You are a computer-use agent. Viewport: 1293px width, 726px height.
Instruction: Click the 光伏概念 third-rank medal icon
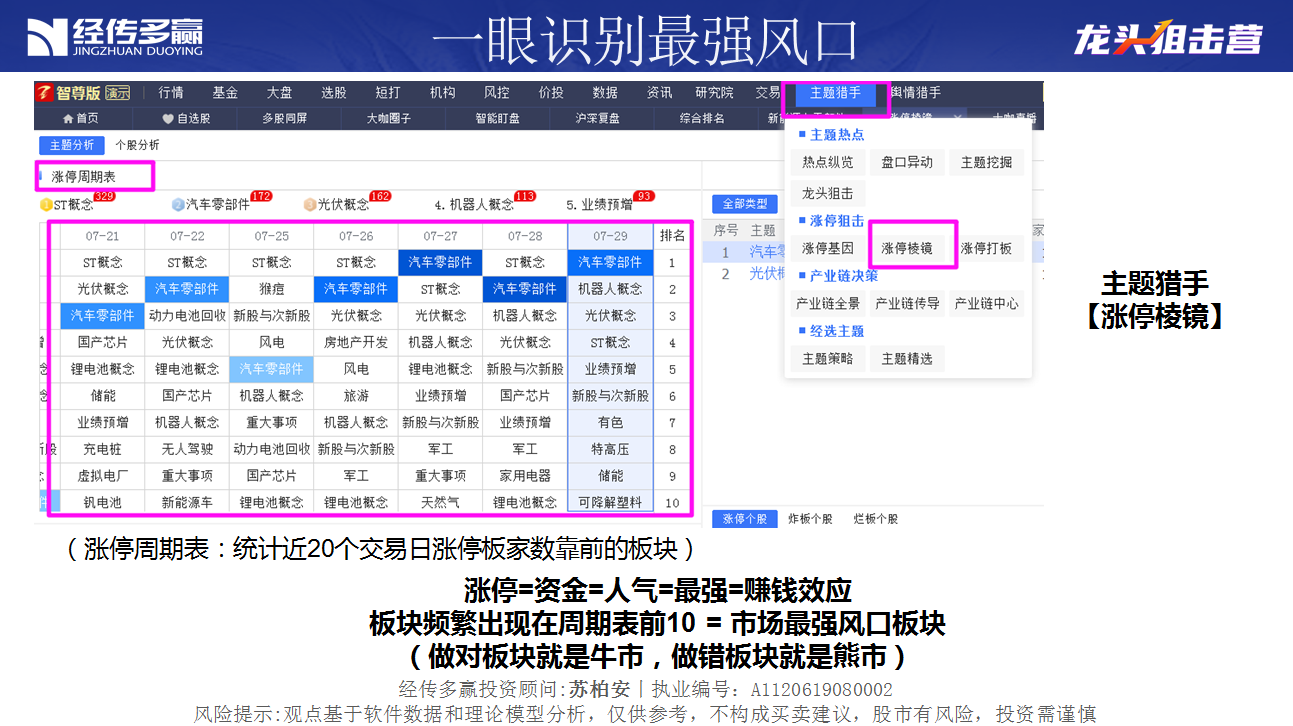(310, 205)
